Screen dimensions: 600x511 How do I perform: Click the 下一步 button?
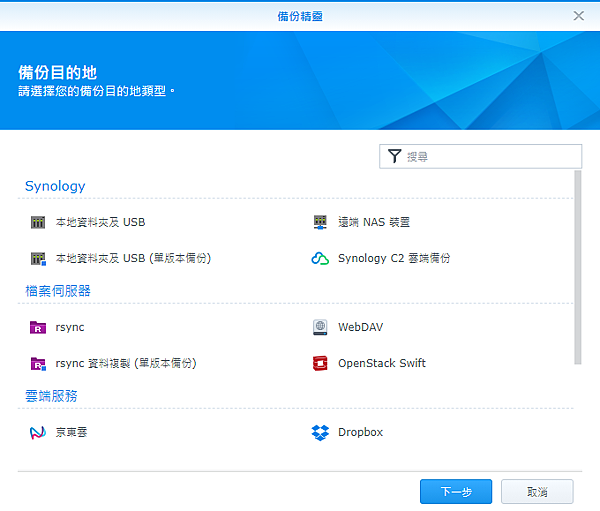[x=456, y=491]
